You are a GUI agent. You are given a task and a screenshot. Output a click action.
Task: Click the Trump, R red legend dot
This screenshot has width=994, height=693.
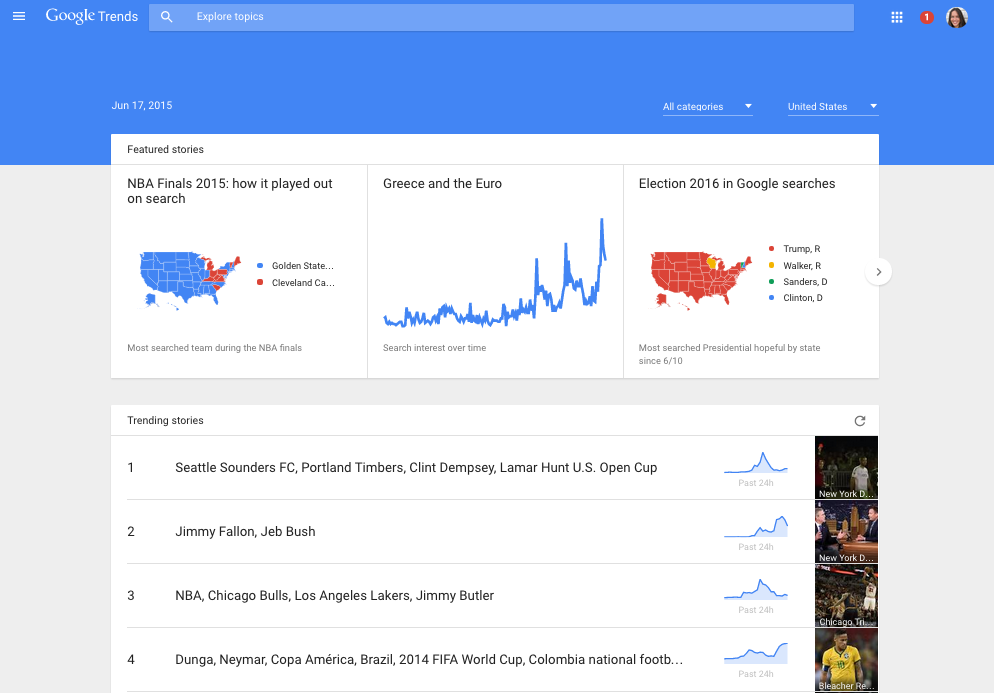771,249
